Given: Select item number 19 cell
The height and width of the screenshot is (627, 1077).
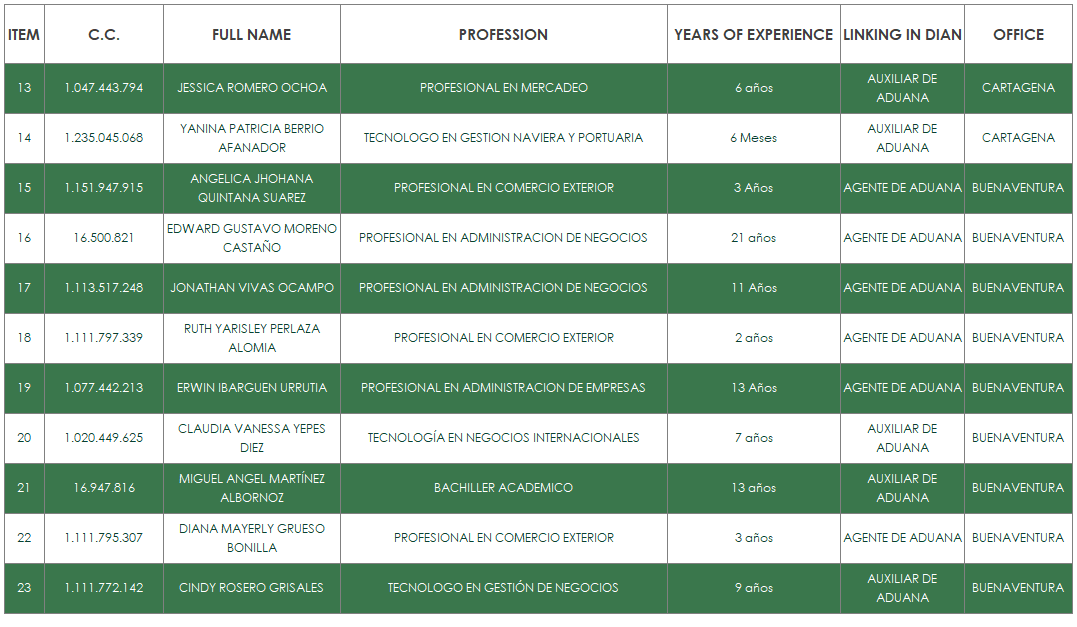Looking at the screenshot, I should (x=24, y=388).
